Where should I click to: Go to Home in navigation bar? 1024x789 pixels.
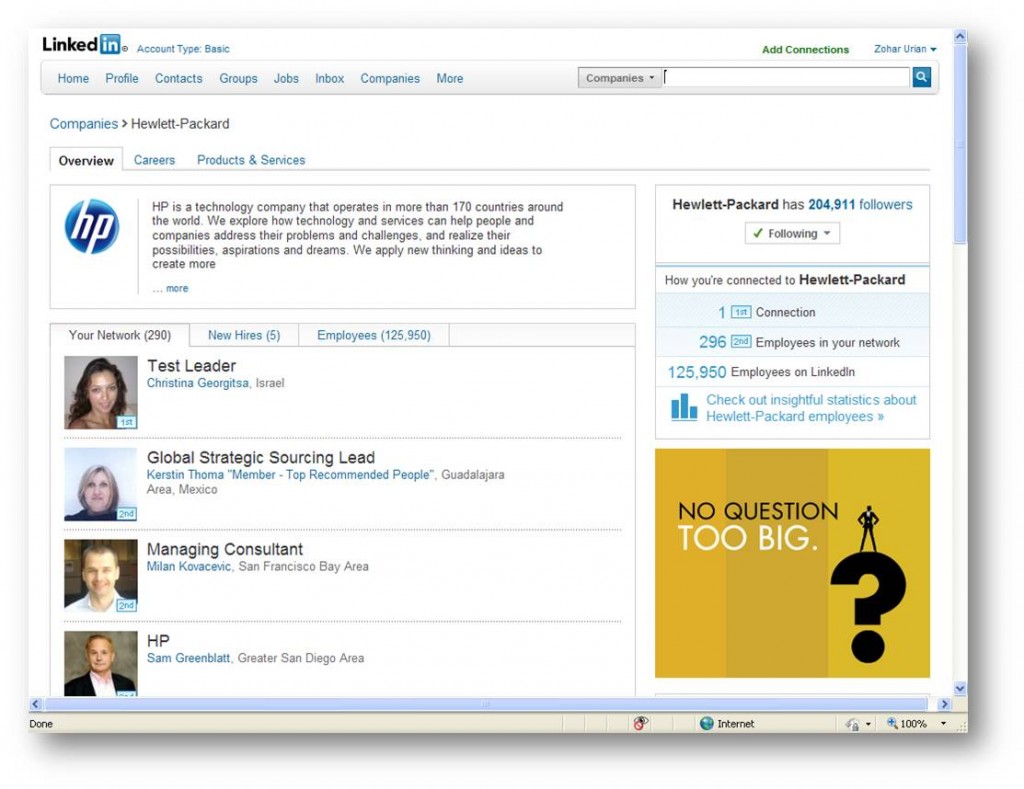click(73, 78)
